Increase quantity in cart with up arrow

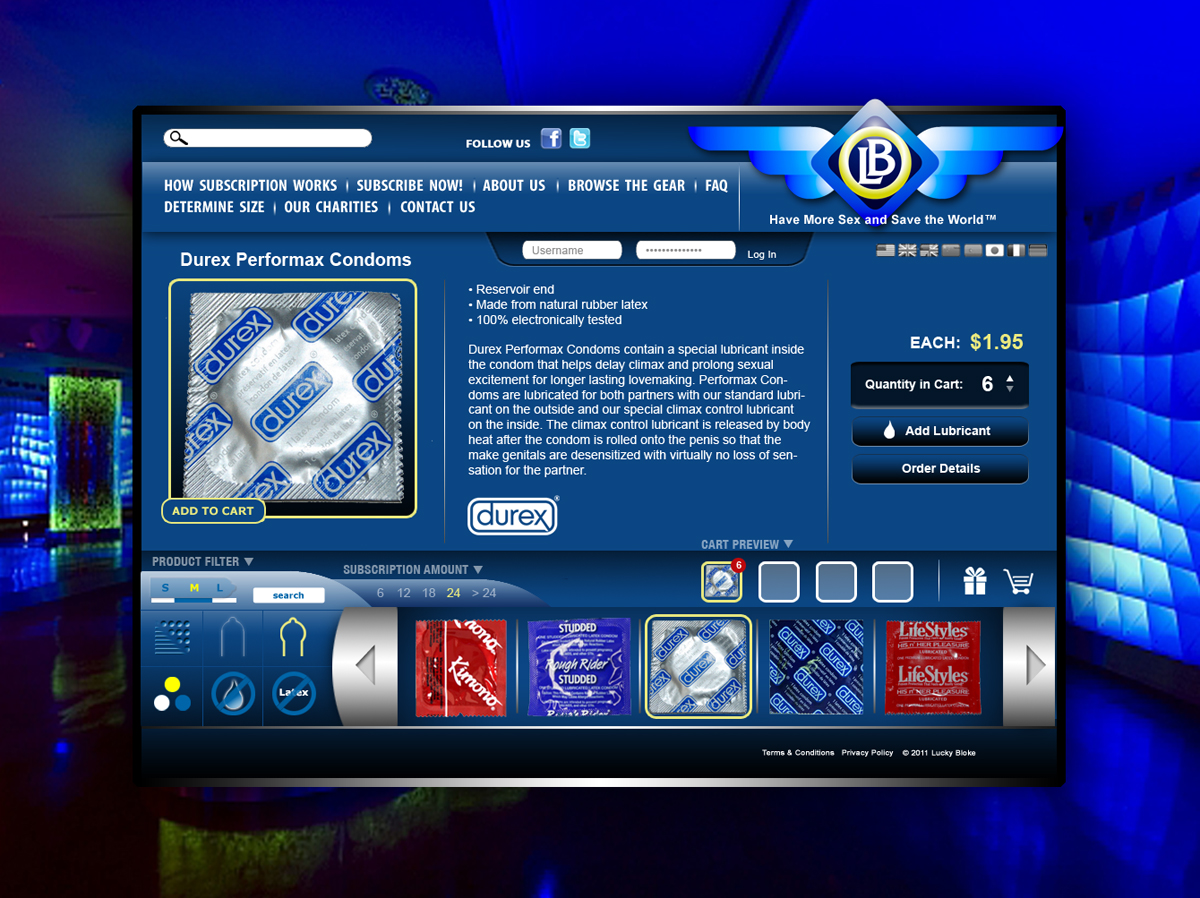(x=1010, y=378)
